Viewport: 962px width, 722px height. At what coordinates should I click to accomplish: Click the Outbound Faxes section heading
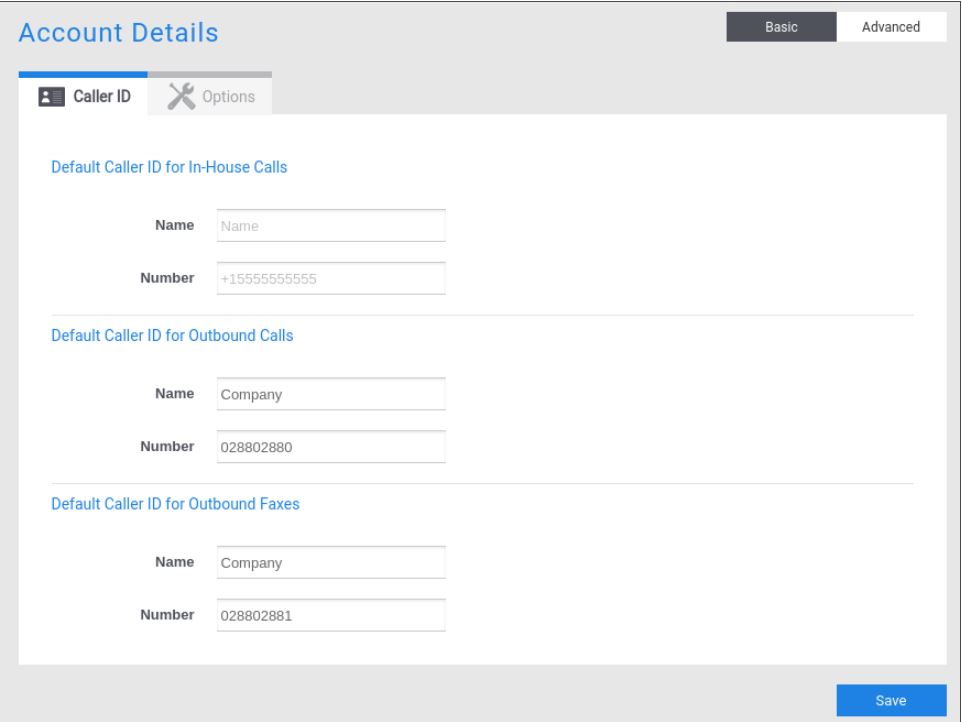tap(175, 504)
